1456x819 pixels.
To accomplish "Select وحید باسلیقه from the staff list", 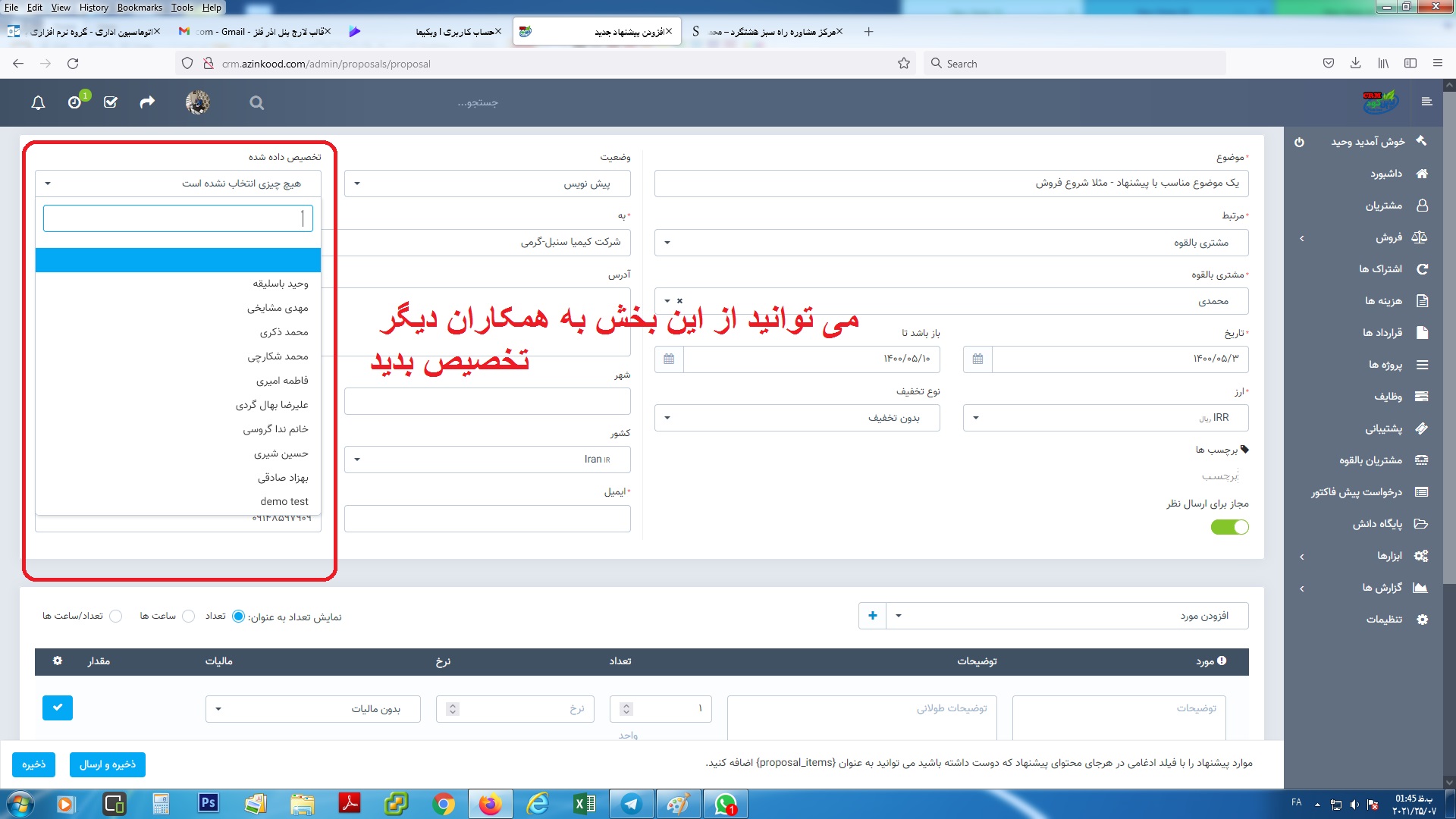I will 178,284.
